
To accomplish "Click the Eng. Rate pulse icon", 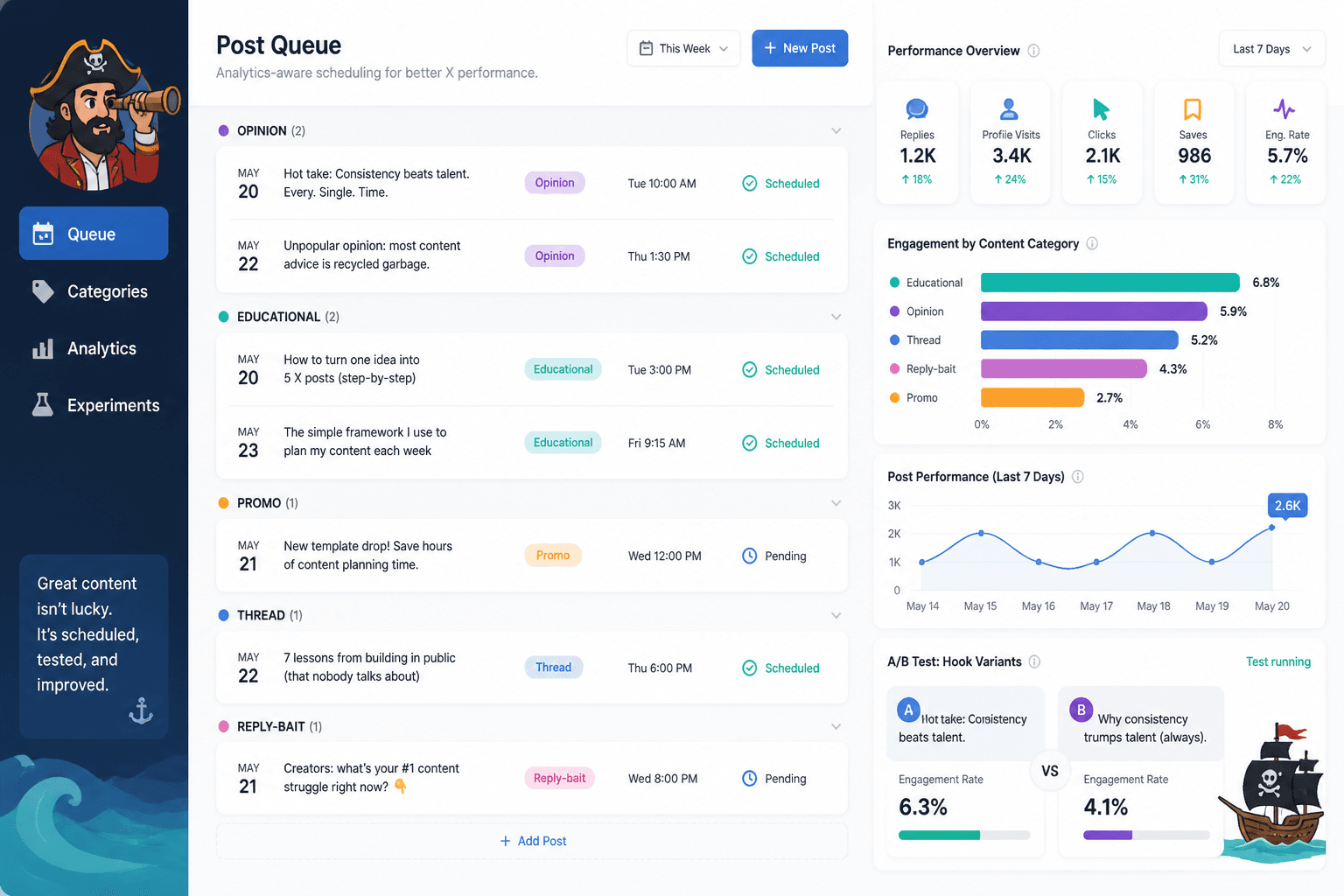I will (x=1284, y=108).
